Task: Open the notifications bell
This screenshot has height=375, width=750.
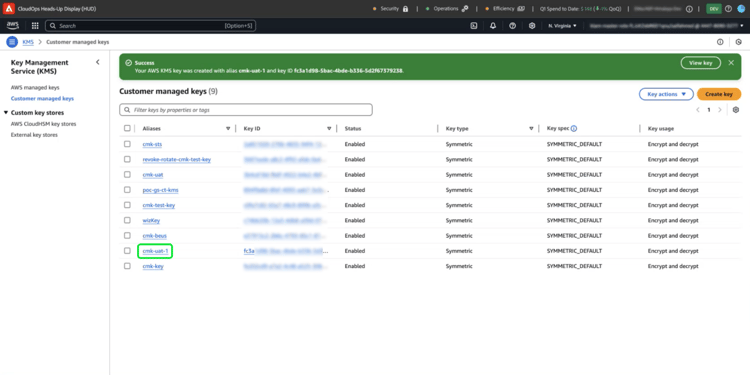Action: (493, 26)
